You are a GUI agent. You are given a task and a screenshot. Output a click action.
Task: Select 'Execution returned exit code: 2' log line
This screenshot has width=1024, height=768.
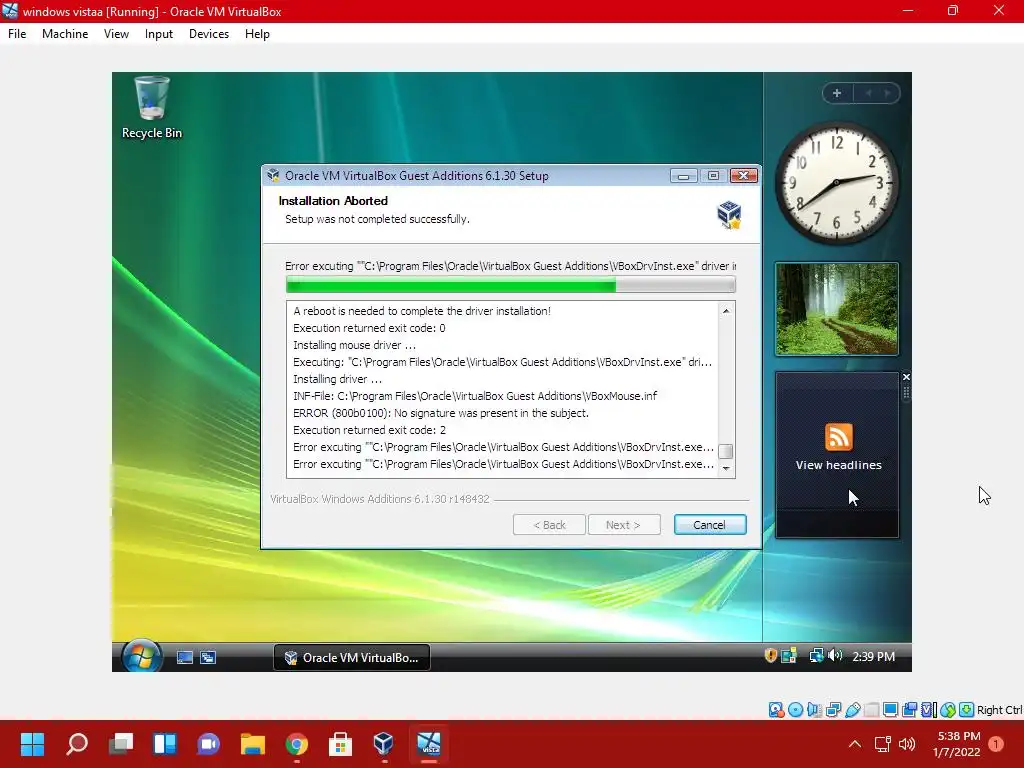pos(370,430)
